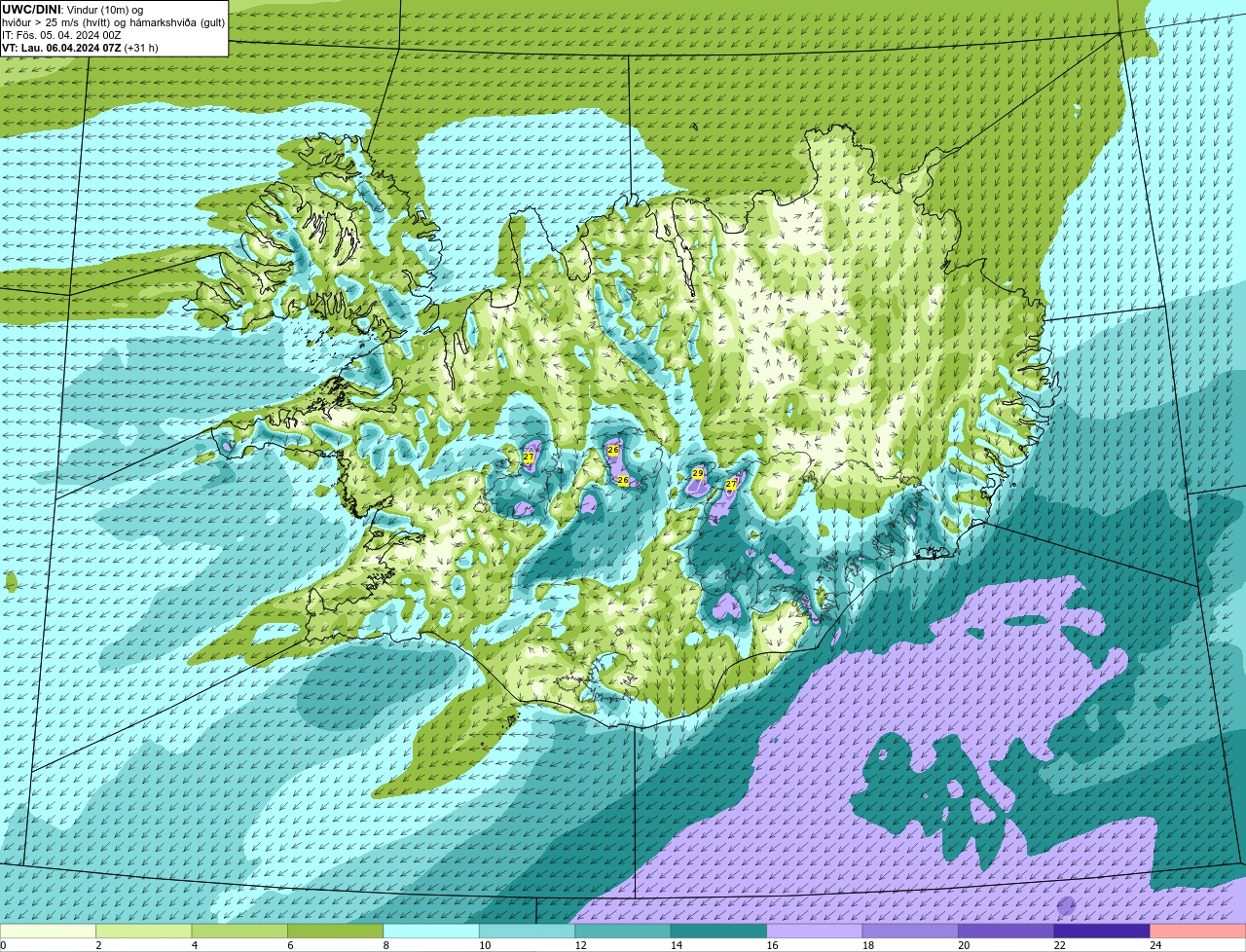Click the 14–16 m/s dark teal swatch
1246x952 pixels.
718,931
